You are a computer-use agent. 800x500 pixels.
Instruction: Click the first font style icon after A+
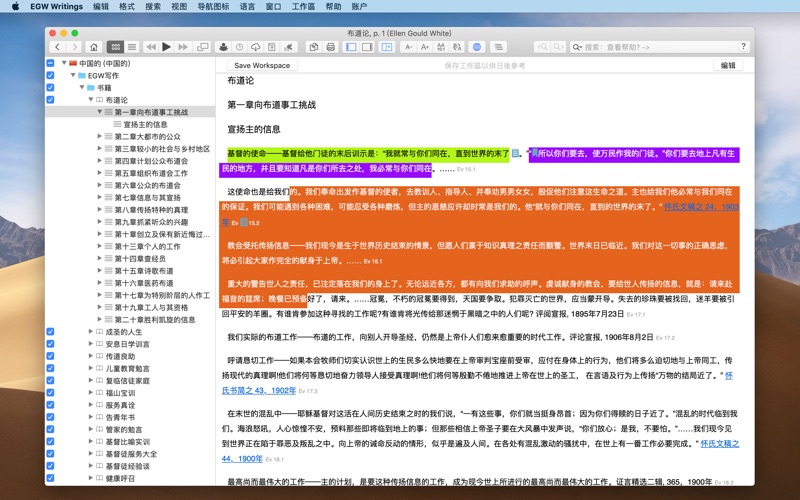pos(441,47)
